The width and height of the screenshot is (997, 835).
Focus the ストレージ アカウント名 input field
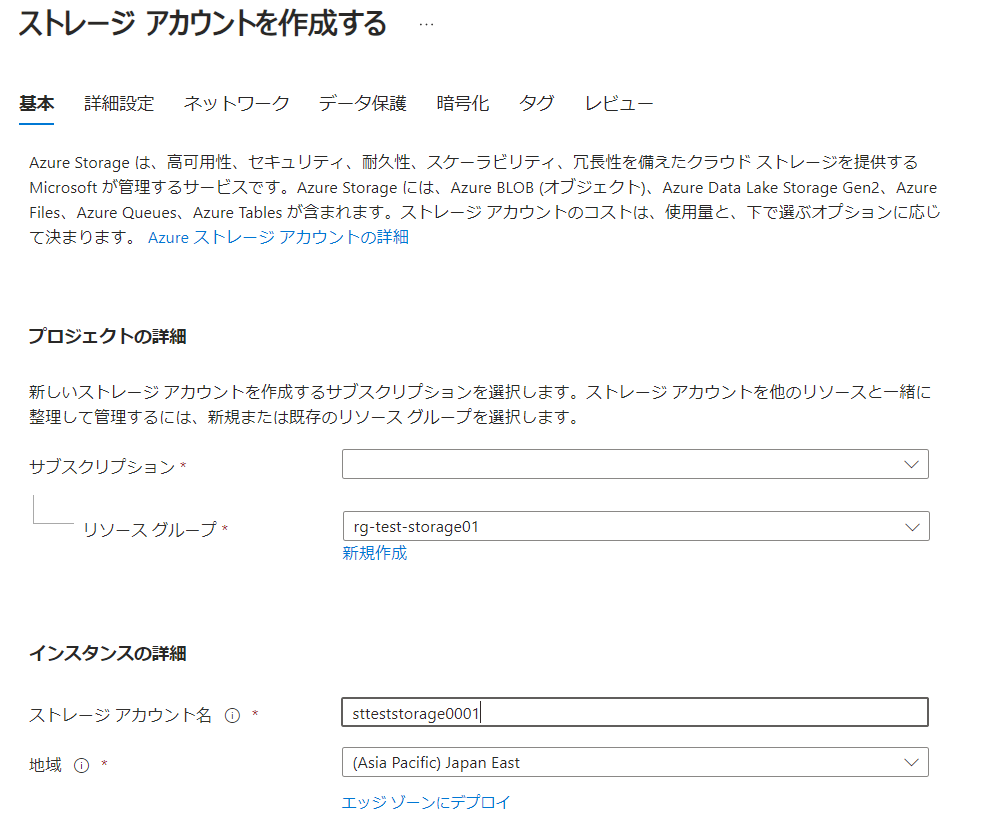[635, 712]
